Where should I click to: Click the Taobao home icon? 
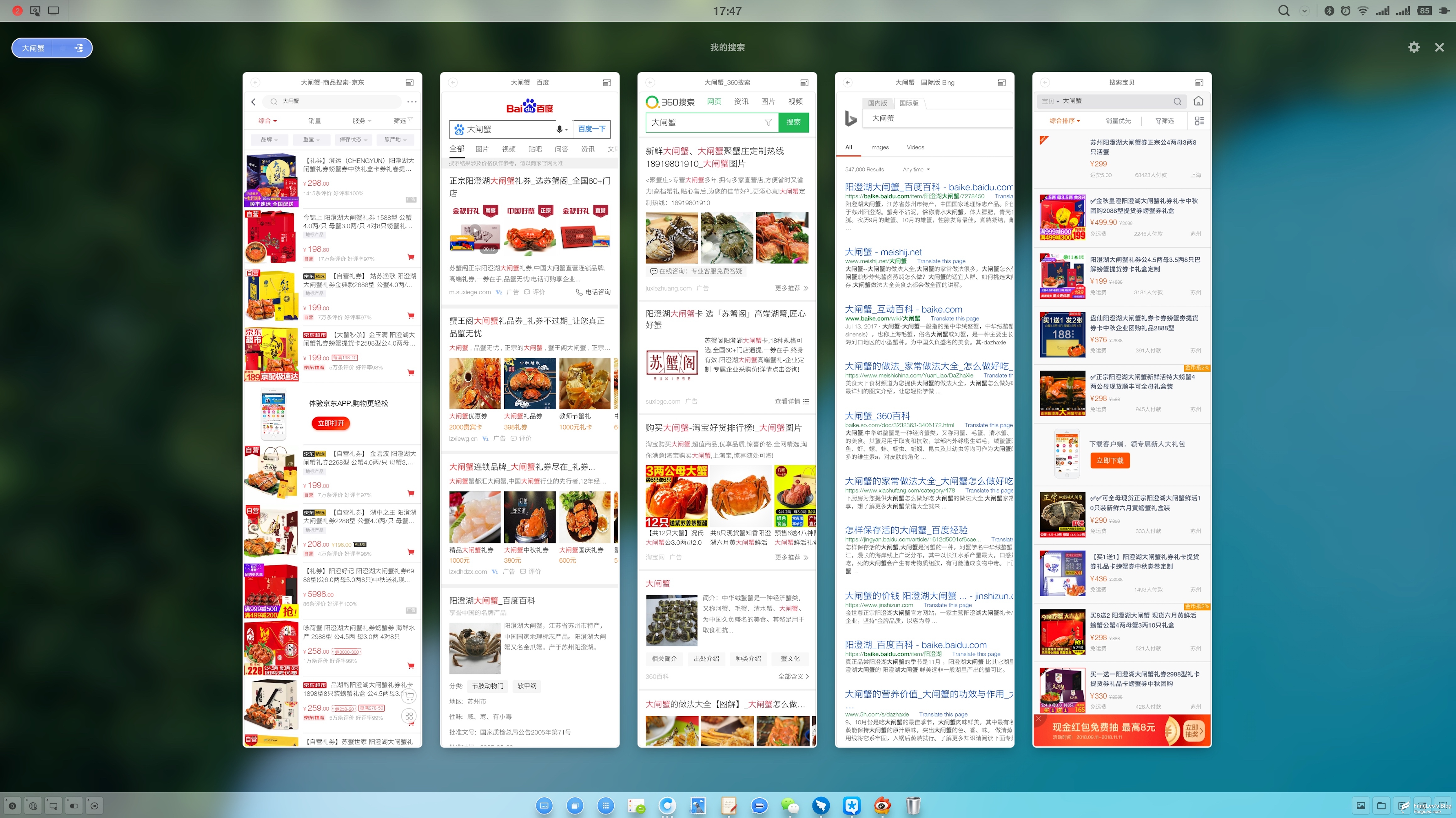point(1198,101)
